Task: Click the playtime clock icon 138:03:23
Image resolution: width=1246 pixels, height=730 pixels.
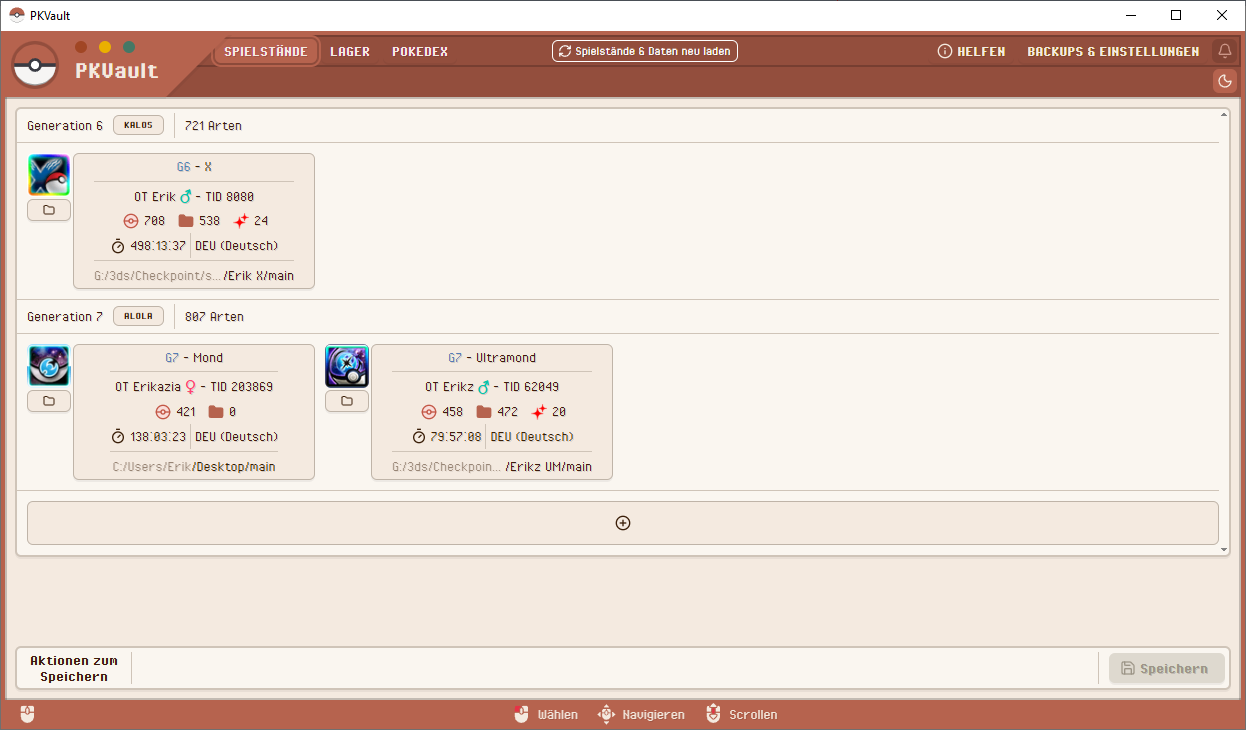Action: [x=118, y=437]
